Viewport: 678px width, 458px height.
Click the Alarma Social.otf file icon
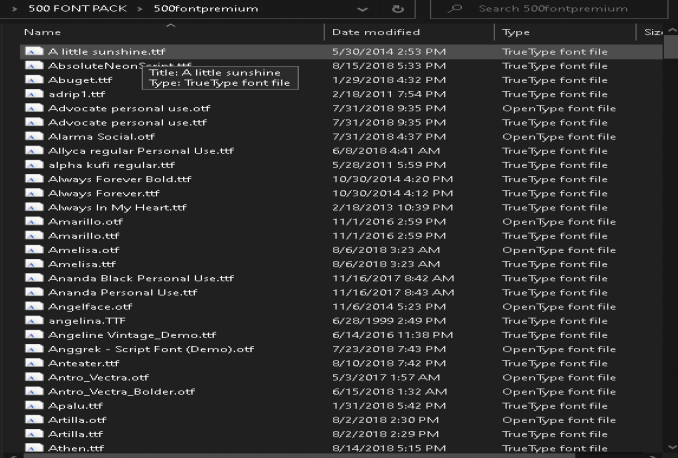(x=33, y=137)
